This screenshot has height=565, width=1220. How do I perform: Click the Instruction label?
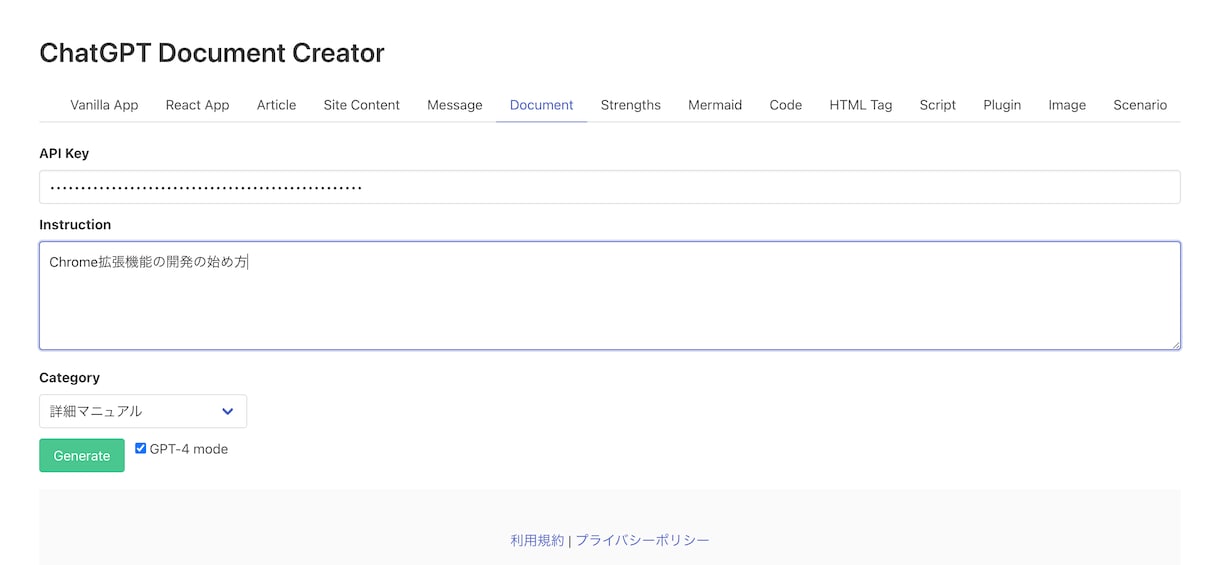75,224
